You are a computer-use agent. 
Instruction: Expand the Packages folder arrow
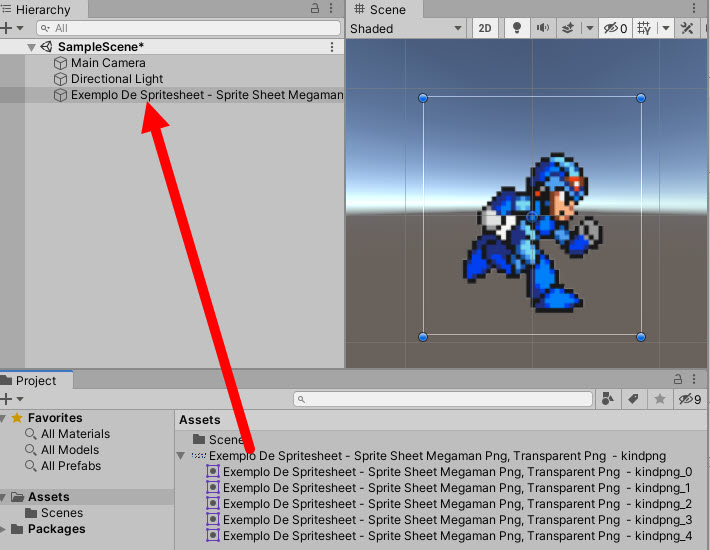tap(3, 529)
